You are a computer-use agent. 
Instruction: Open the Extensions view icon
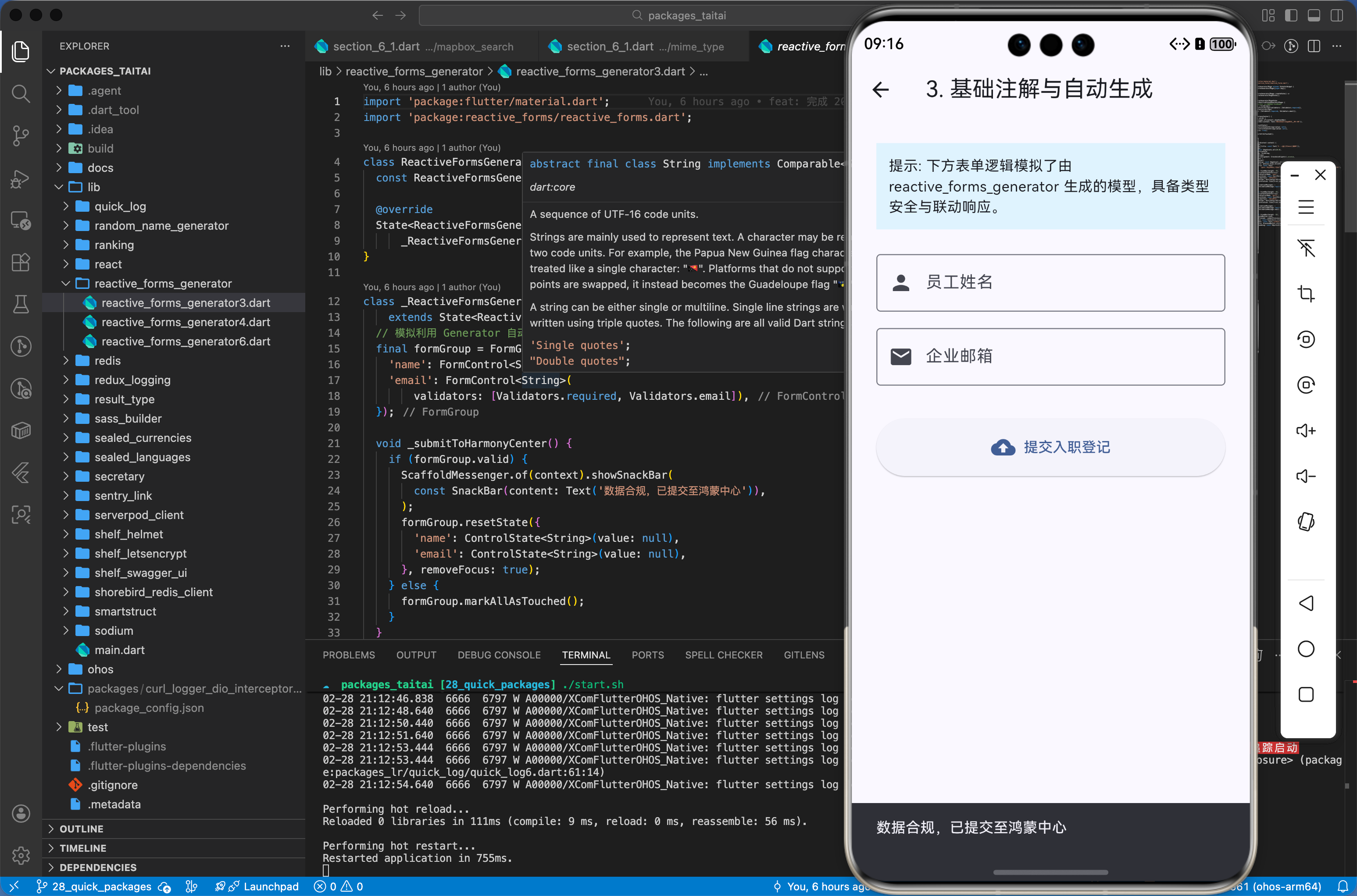(x=21, y=262)
